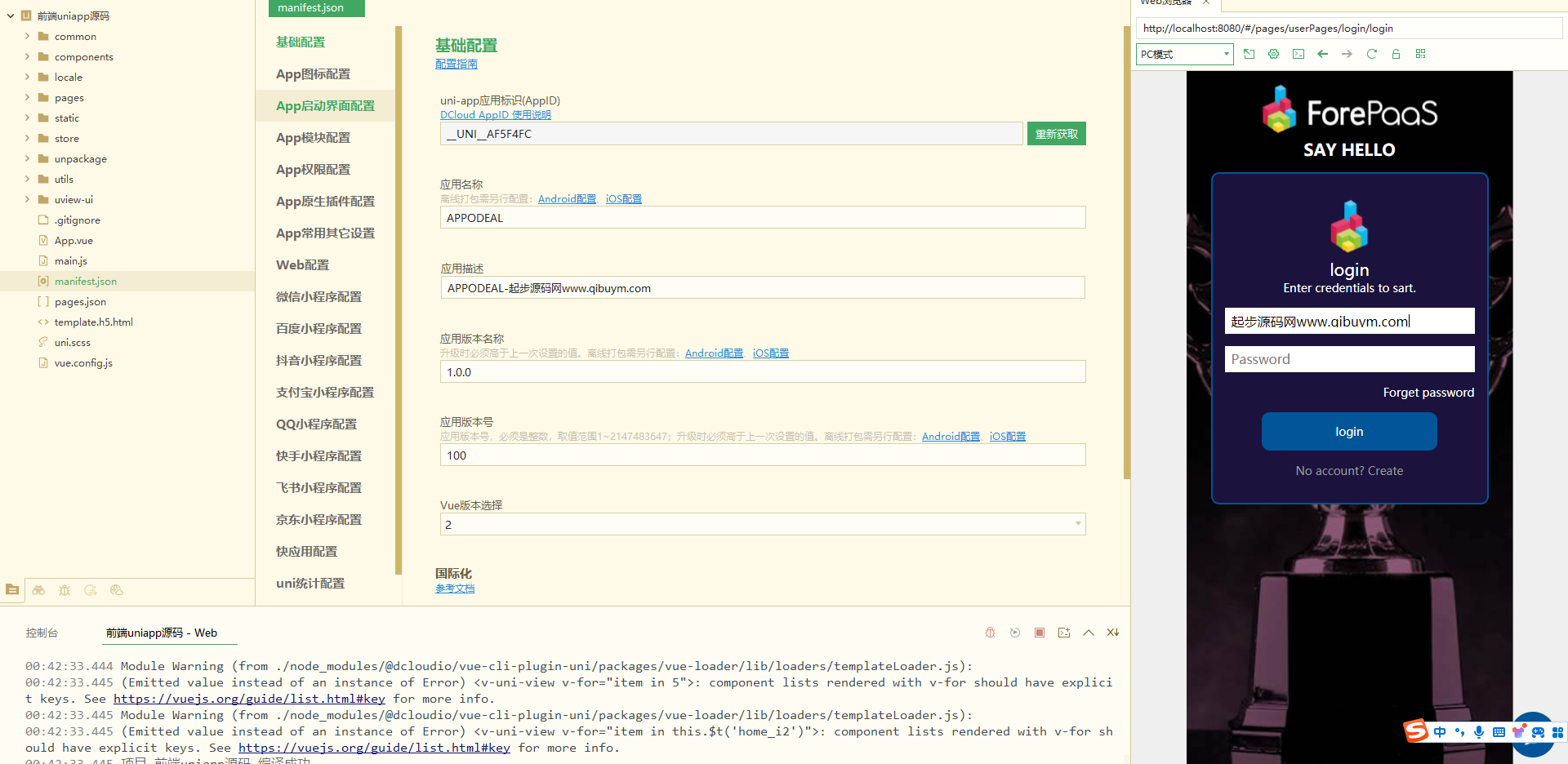The width and height of the screenshot is (1568, 764).
Task: Click the red debug bug icon in console
Action: pyautogui.click(x=990, y=633)
